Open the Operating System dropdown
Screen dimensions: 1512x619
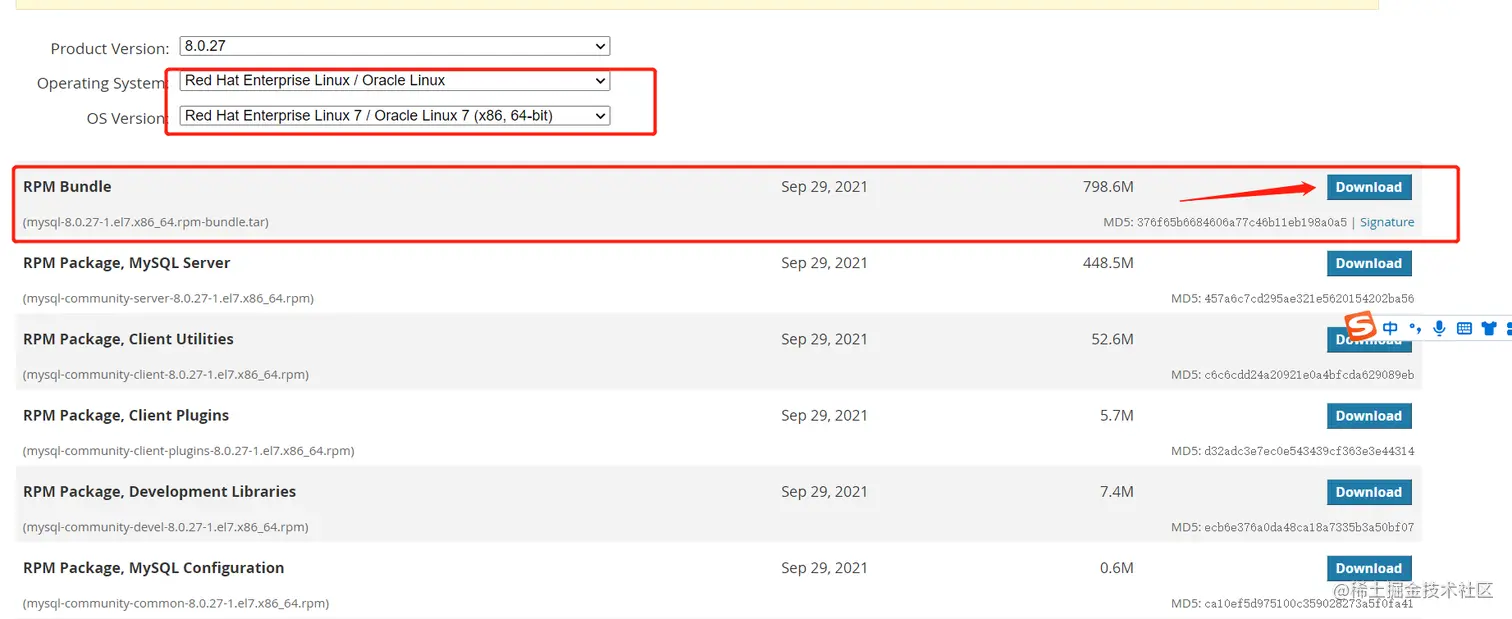click(395, 81)
